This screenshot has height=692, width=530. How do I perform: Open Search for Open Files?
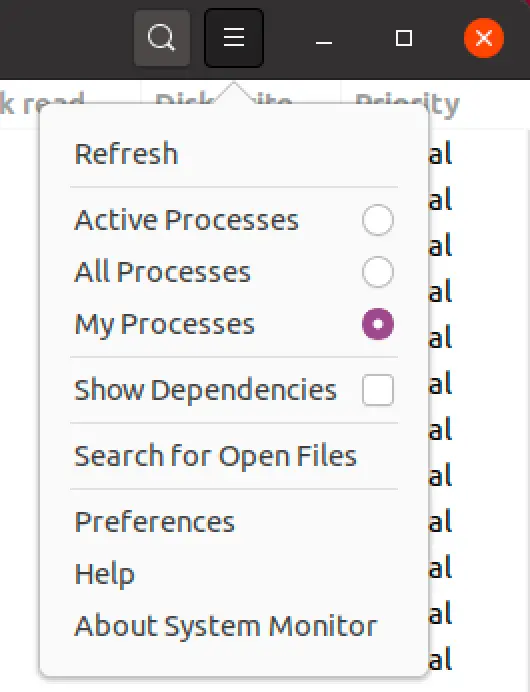click(x=234, y=456)
